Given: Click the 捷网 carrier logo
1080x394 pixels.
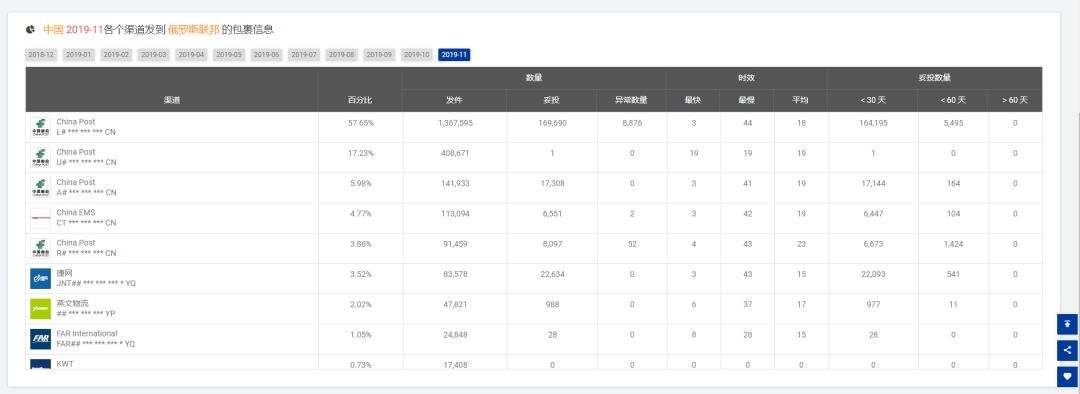Looking at the screenshot, I should coord(41,278).
